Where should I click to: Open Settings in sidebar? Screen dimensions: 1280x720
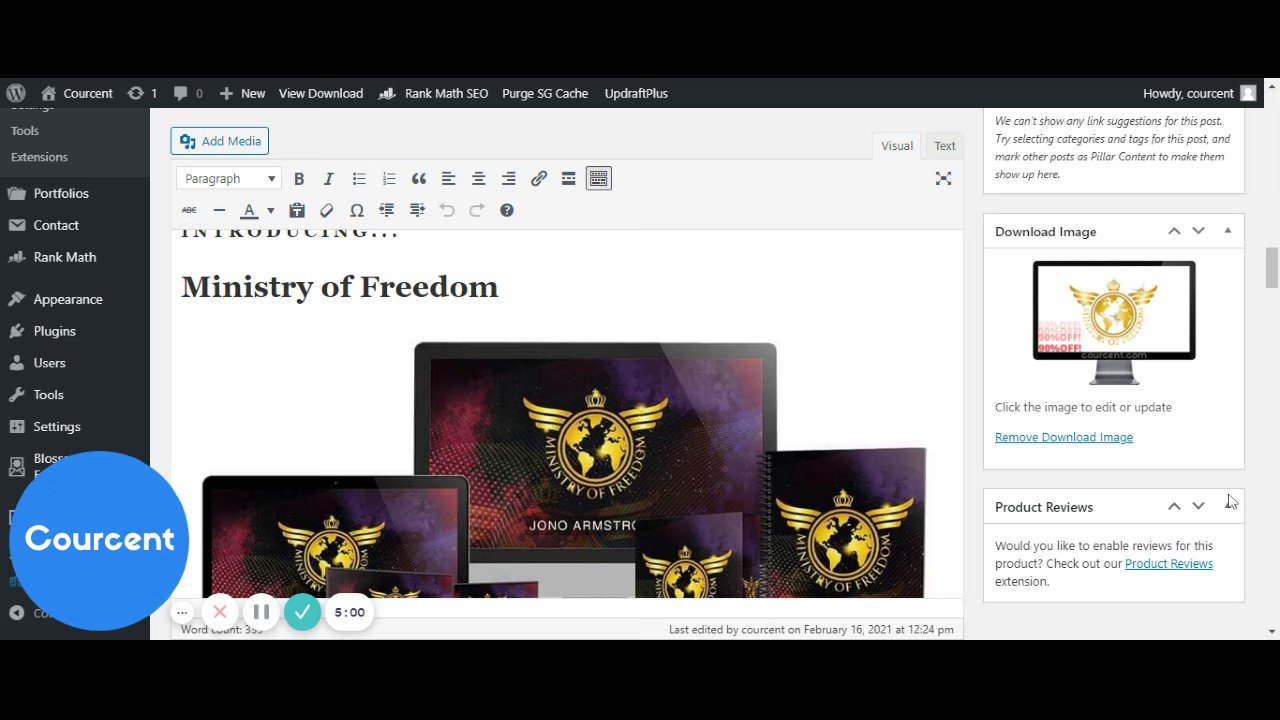point(57,427)
